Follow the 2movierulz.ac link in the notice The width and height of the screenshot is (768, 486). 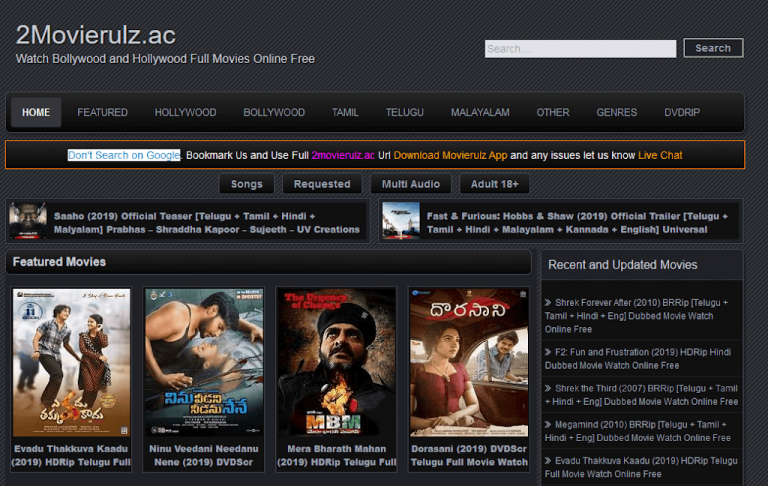(x=343, y=155)
